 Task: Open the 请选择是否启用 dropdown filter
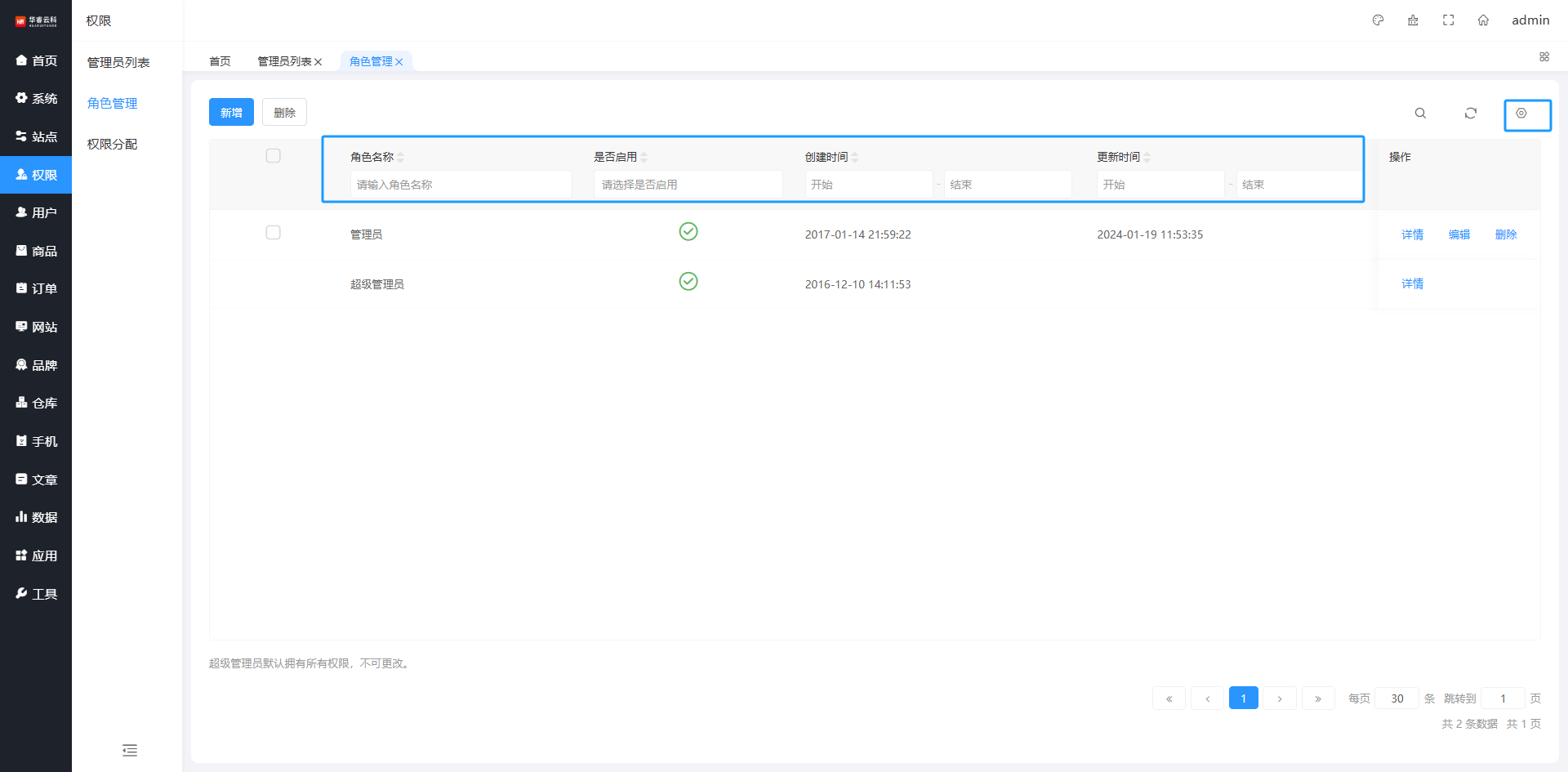[687, 185]
